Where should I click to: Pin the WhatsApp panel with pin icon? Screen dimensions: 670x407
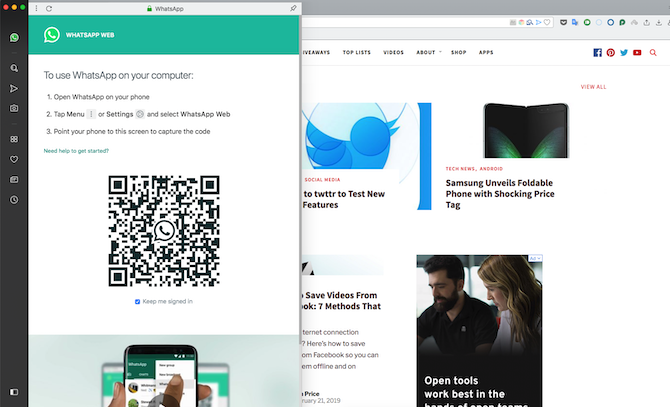click(x=293, y=9)
